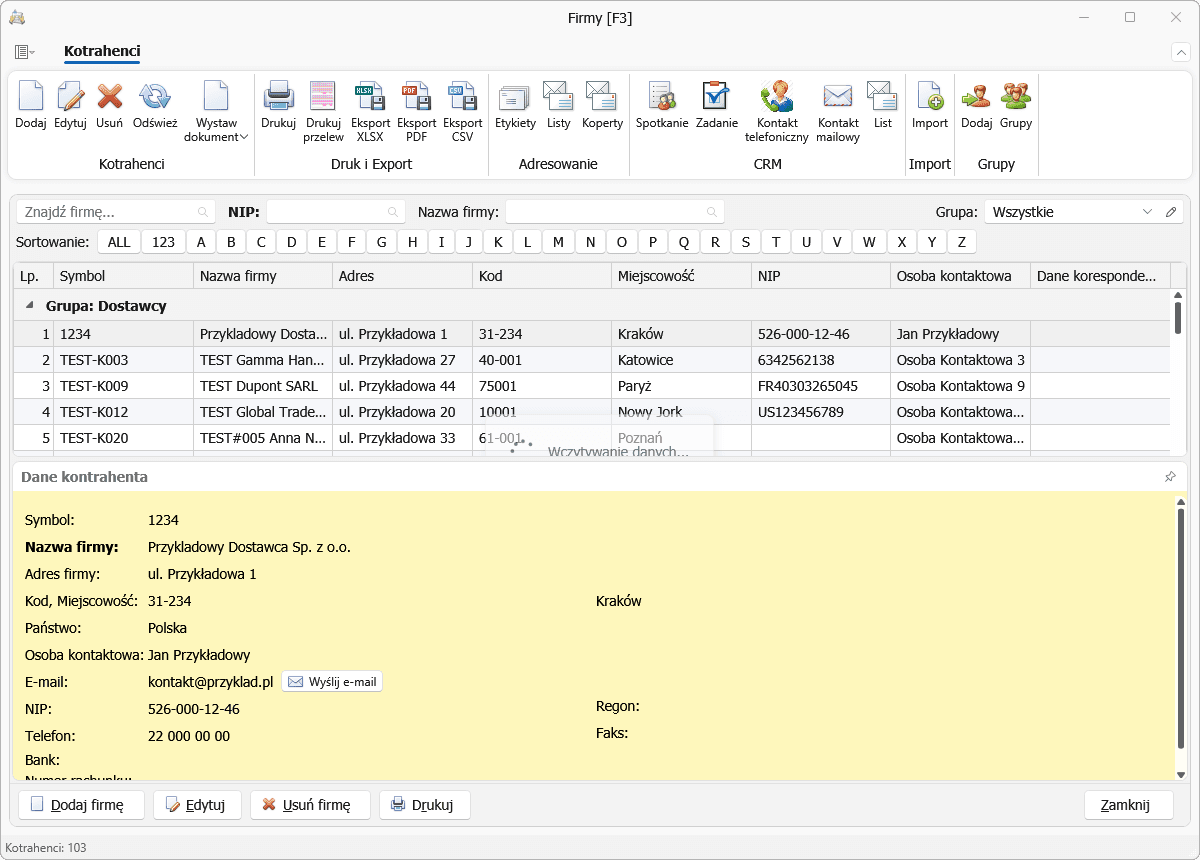Export the list with Eksport XLSX

(x=370, y=112)
